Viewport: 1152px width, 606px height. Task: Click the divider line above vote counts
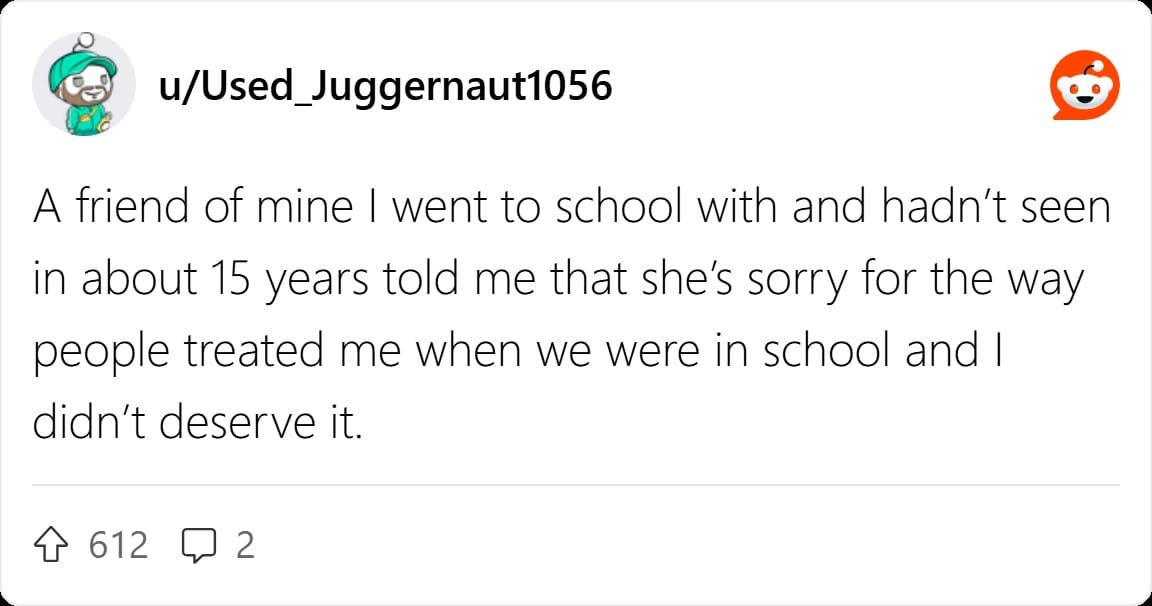pos(576,485)
